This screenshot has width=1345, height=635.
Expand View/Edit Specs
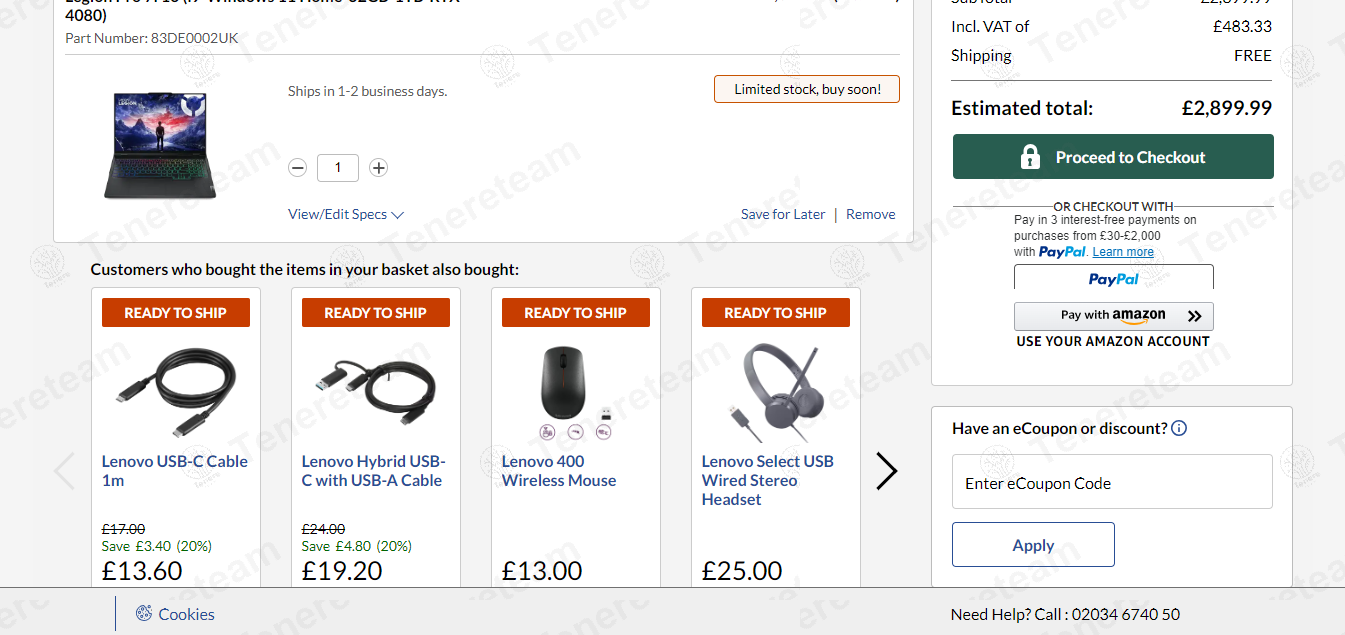coord(346,214)
